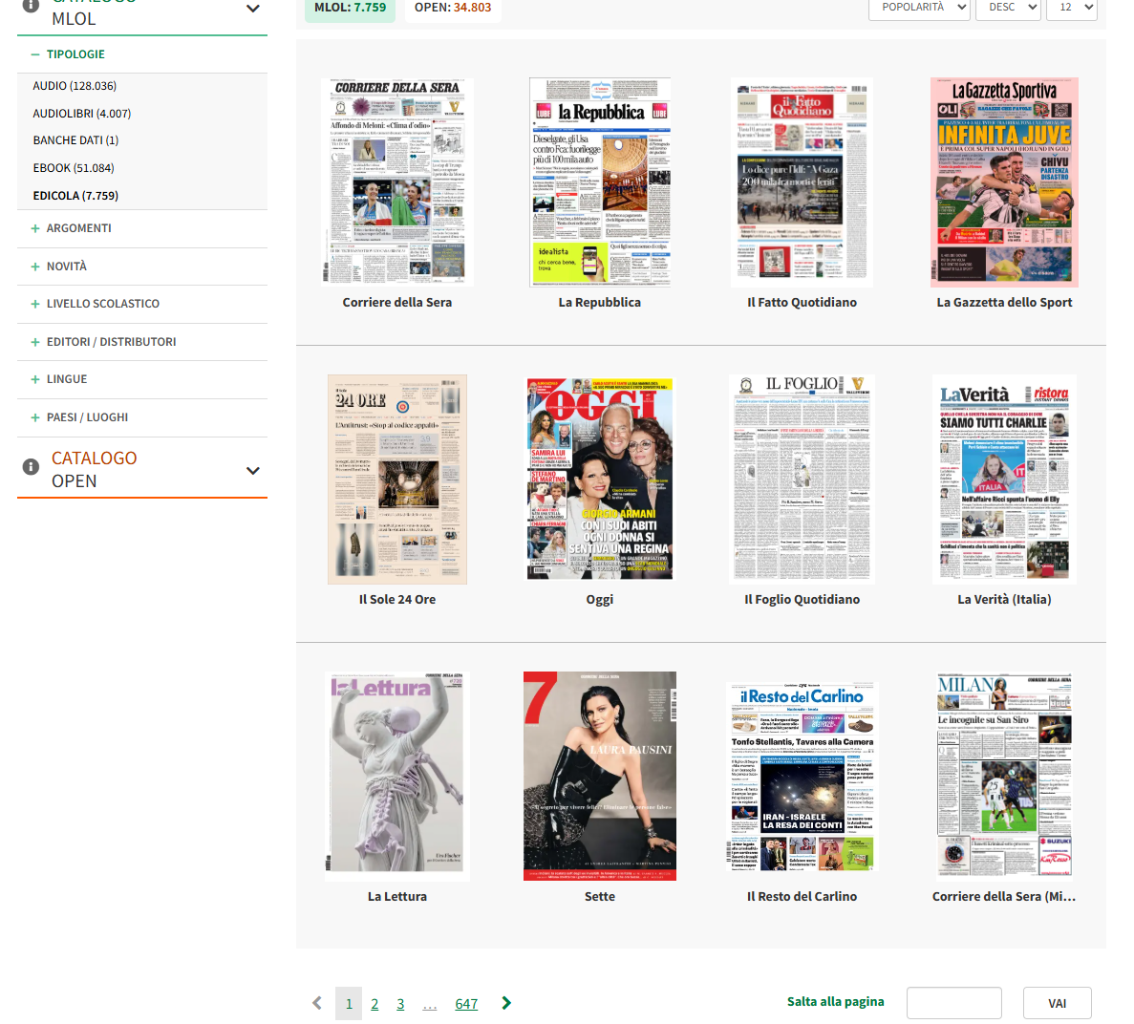Open the Popolarità sort dropdown
1134x1024 pixels.
(919, 7)
